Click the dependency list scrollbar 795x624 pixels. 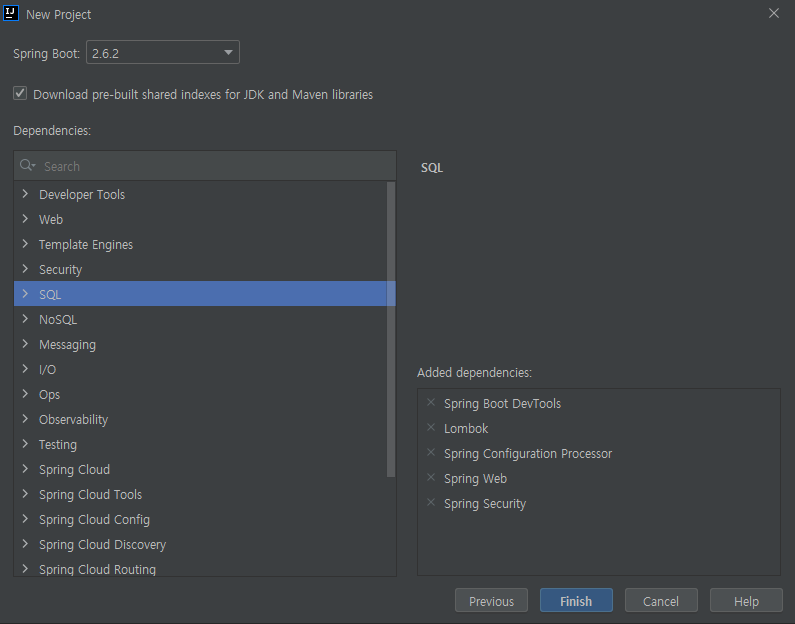click(391, 329)
